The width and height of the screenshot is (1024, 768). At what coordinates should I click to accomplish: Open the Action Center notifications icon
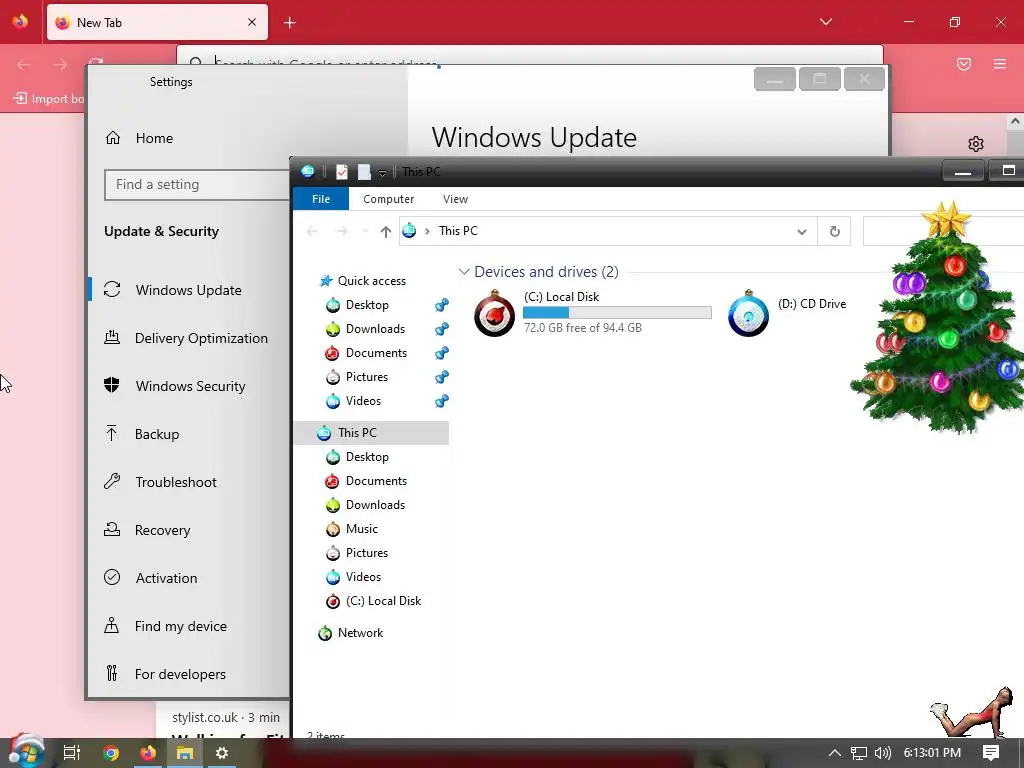pos(991,753)
